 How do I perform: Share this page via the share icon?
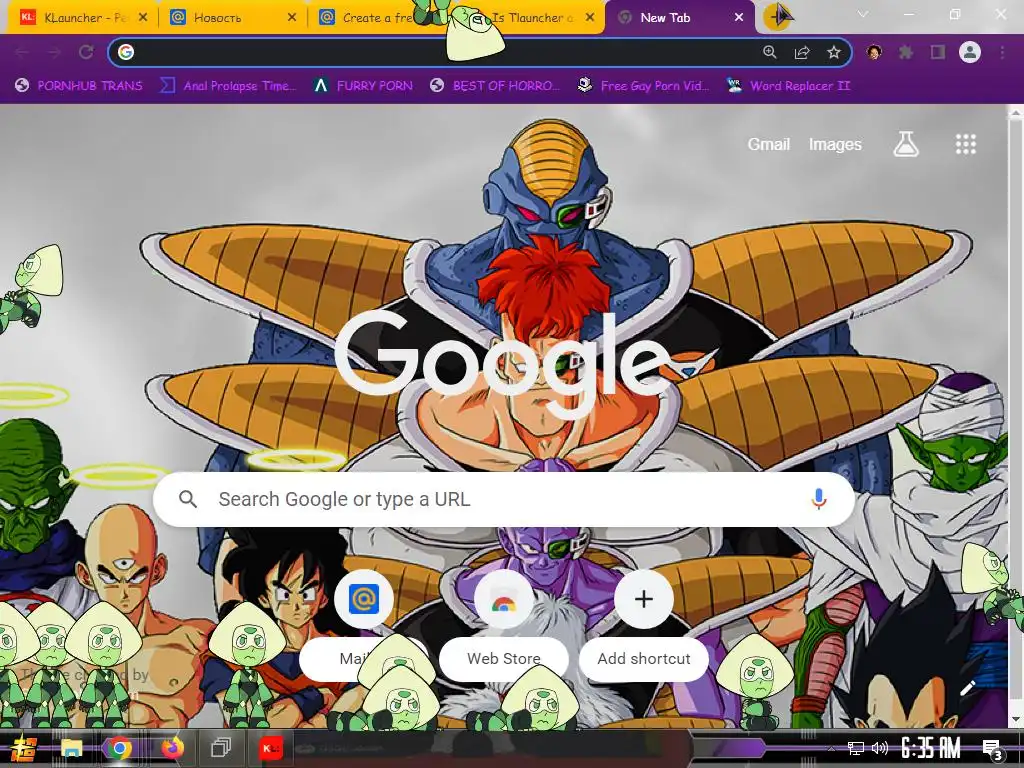(802, 52)
